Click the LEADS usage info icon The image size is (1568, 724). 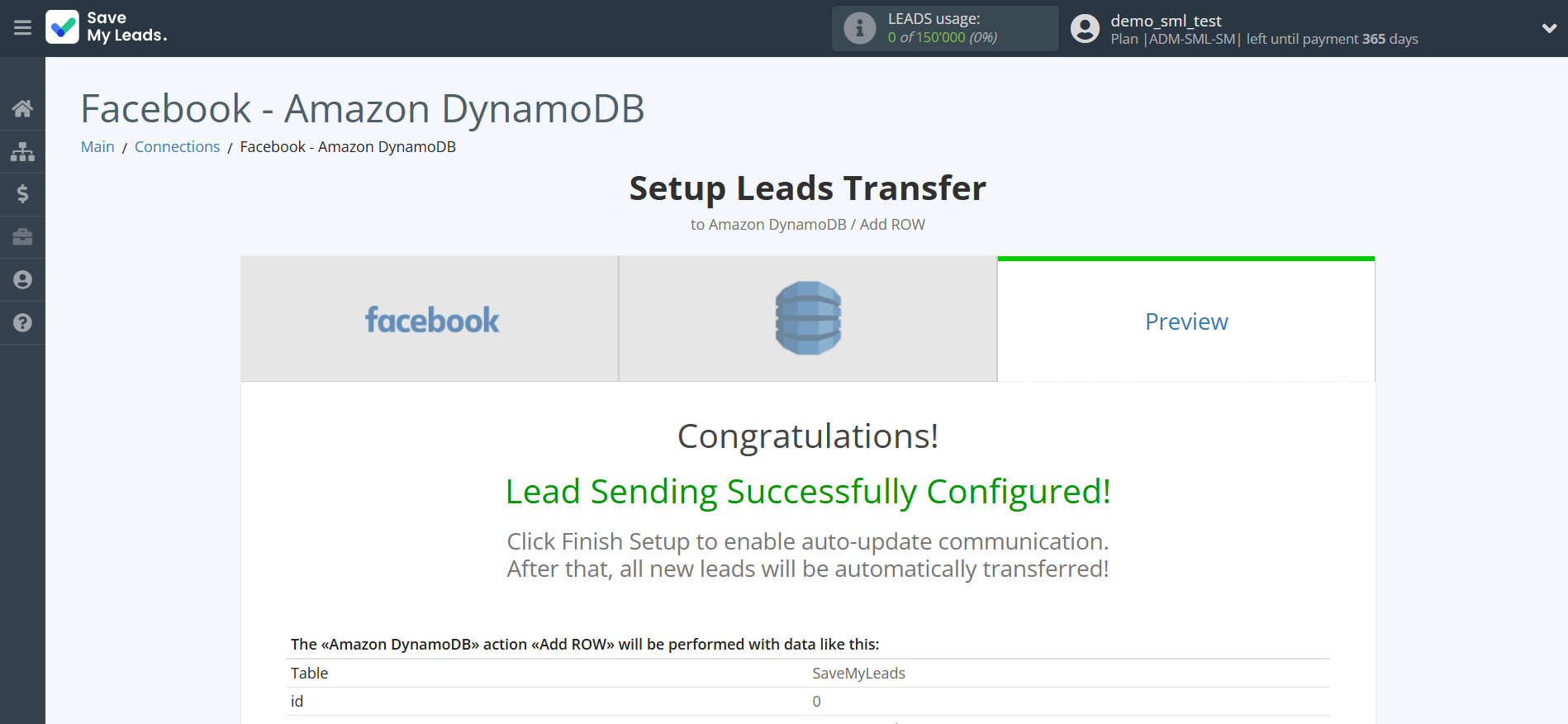tap(859, 28)
